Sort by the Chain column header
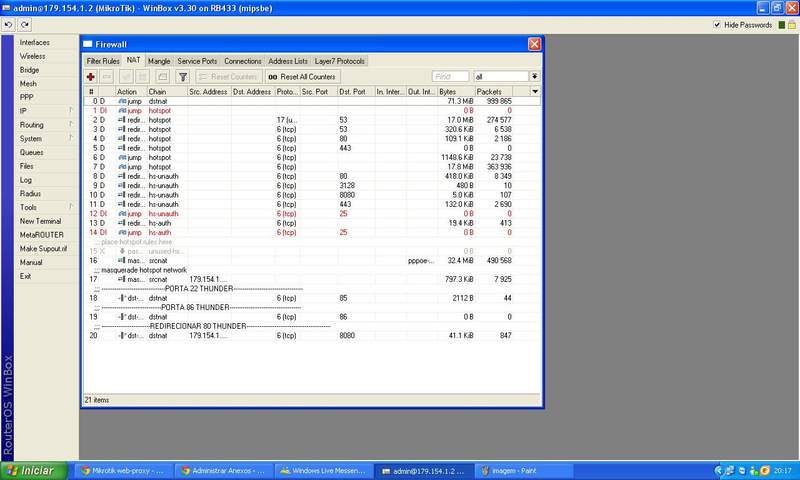The height and width of the screenshot is (480, 800). [x=167, y=91]
